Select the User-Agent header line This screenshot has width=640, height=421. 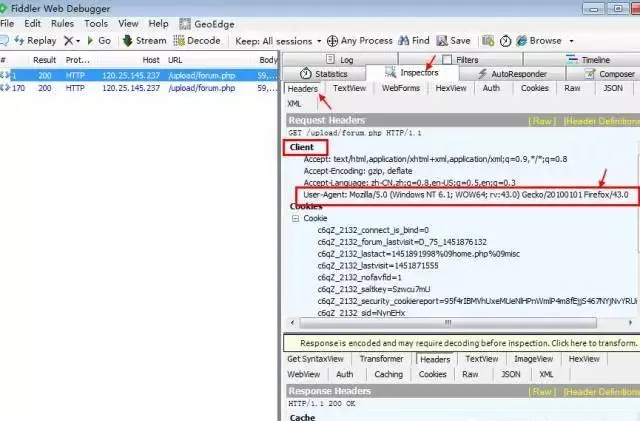(466, 195)
